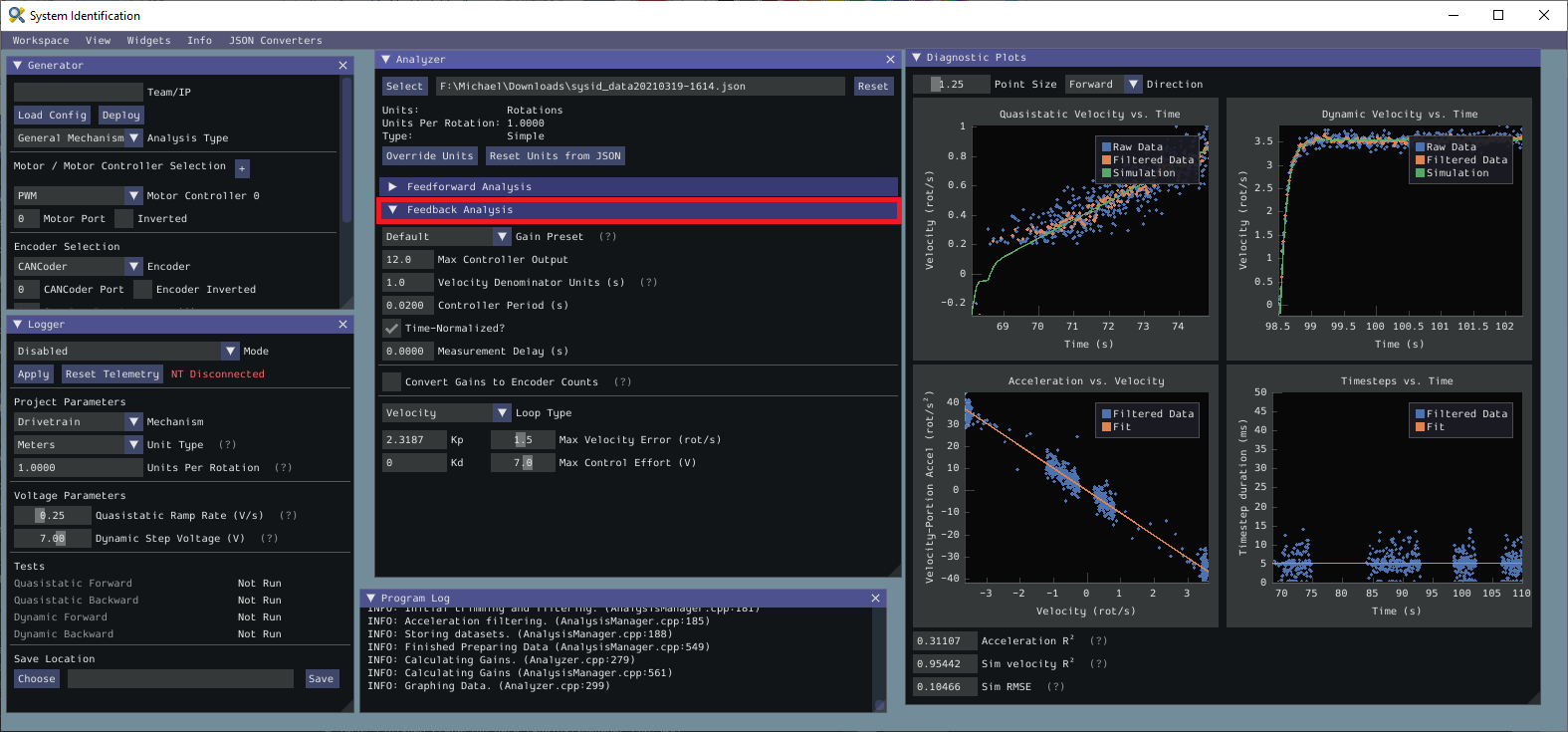
Task: Click the Kd gain value field
Action: coord(414,463)
